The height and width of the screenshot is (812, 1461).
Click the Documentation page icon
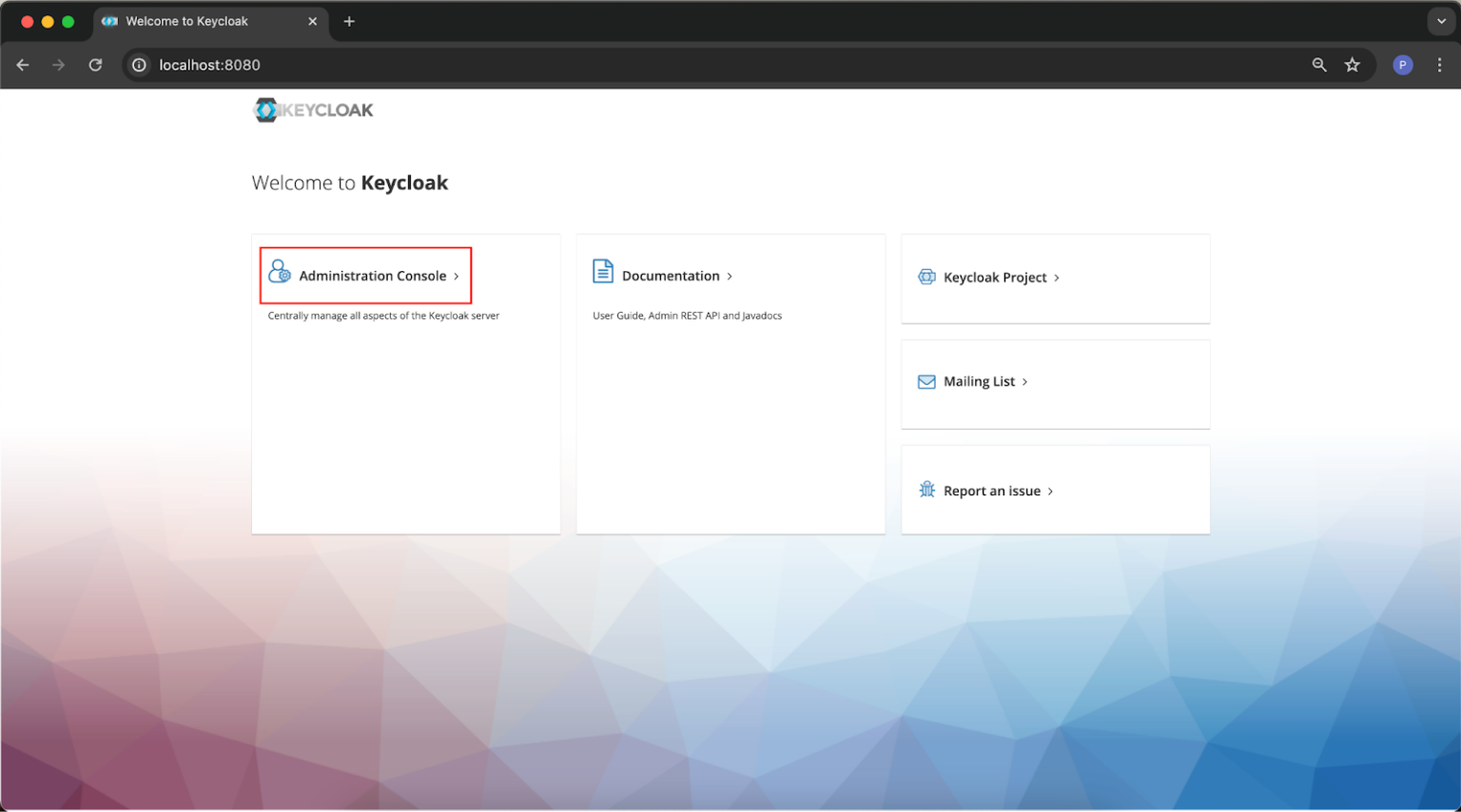[603, 271]
